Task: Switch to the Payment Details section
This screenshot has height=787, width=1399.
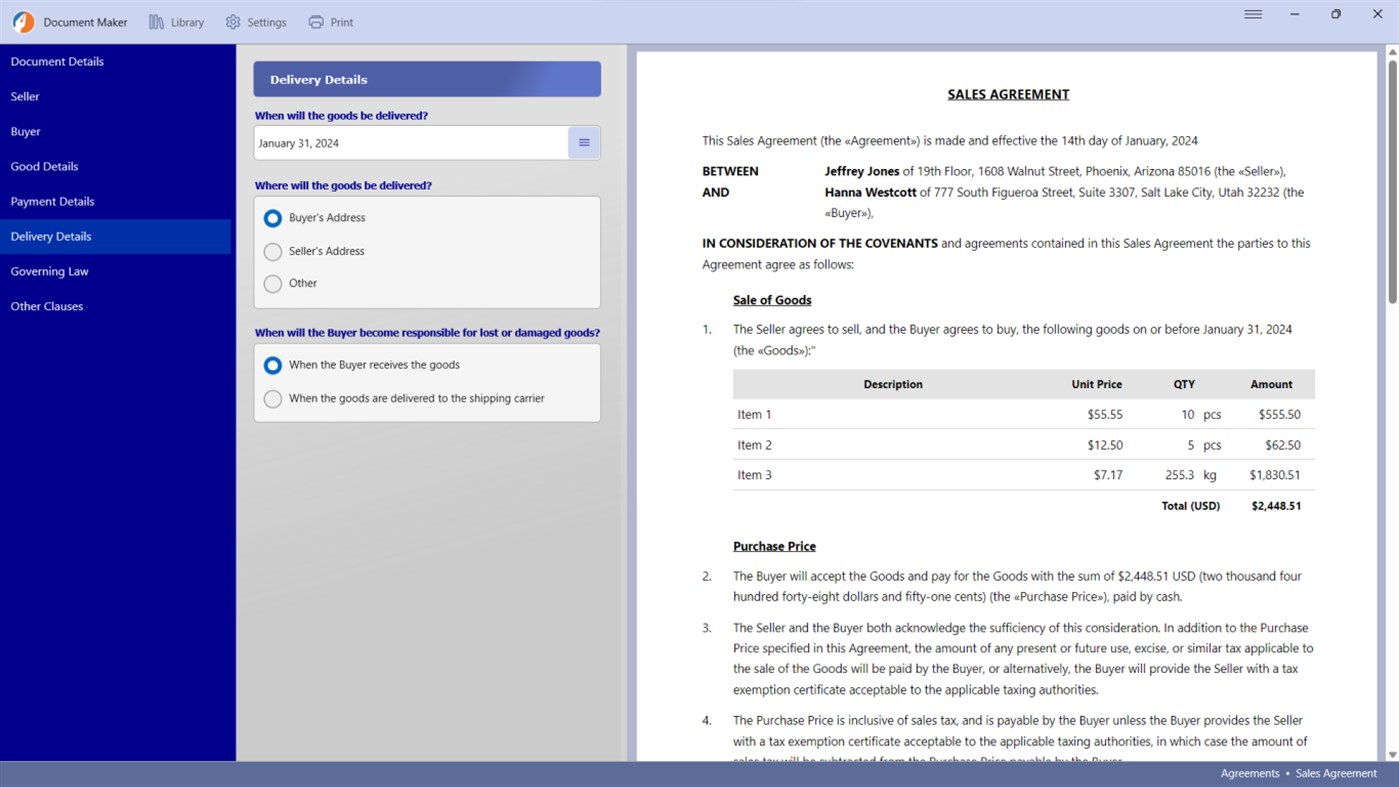Action: [52, 201]
